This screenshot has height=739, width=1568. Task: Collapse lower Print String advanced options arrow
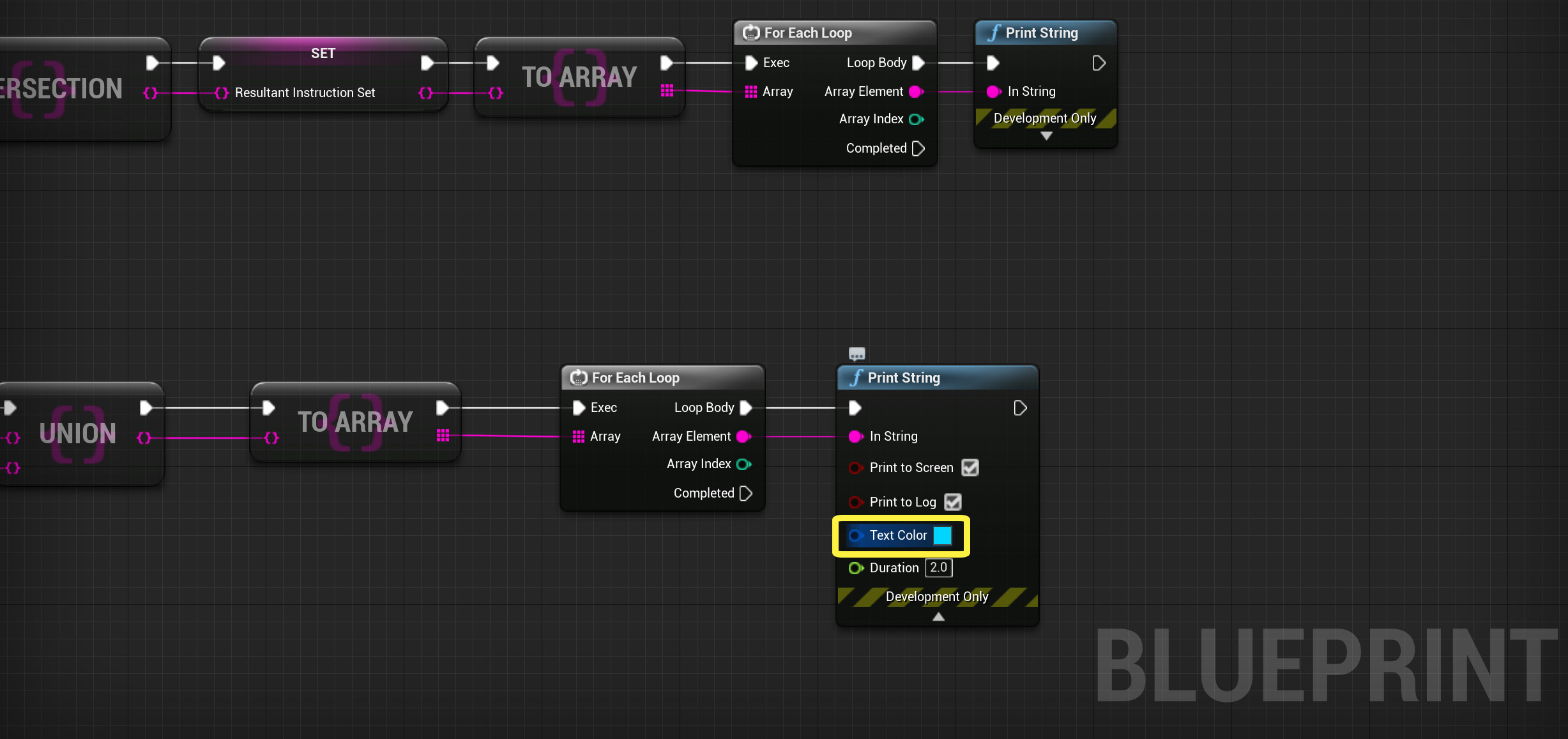(938, 617)
